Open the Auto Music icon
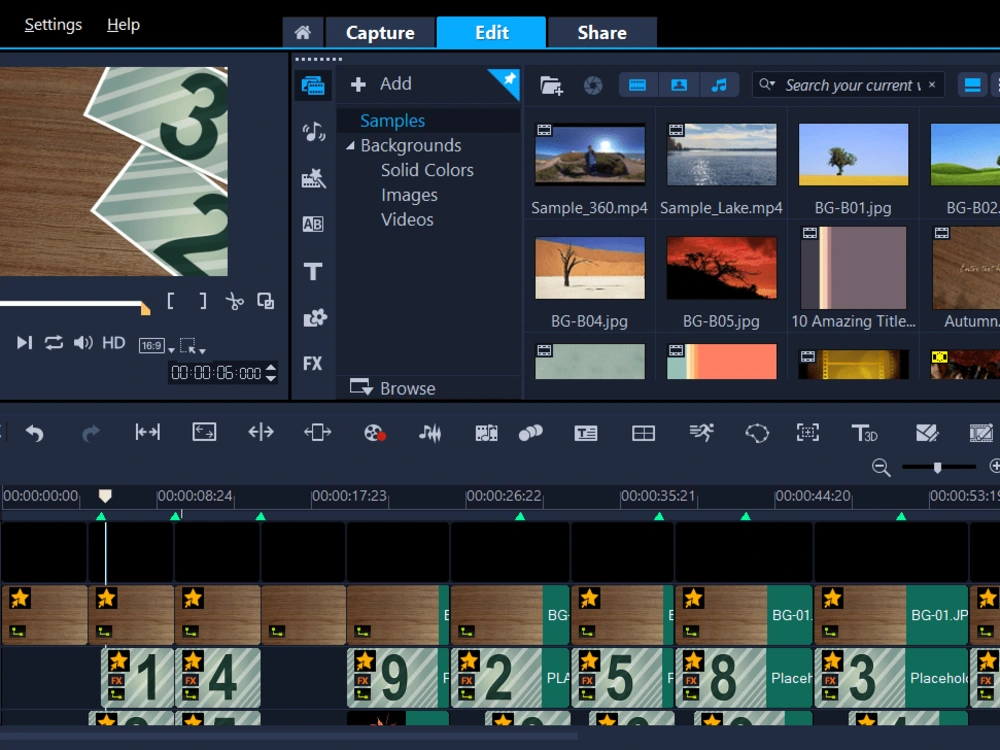The image size is (1000, 750). (x=486, y=433)
